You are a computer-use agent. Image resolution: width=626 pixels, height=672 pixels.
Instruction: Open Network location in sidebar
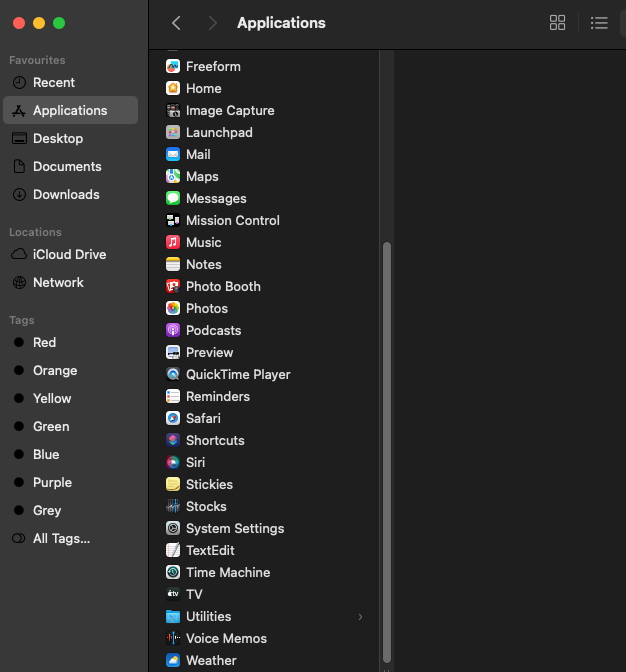pyautogui.click(x=70, y=282)
